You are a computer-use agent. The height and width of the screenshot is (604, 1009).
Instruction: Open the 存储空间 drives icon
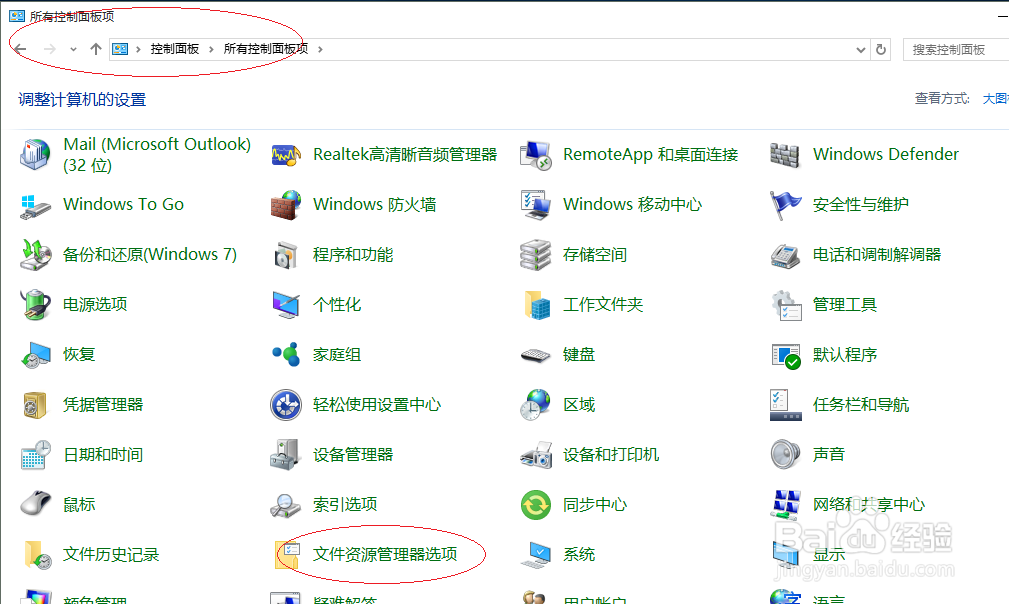coord(535,255)
